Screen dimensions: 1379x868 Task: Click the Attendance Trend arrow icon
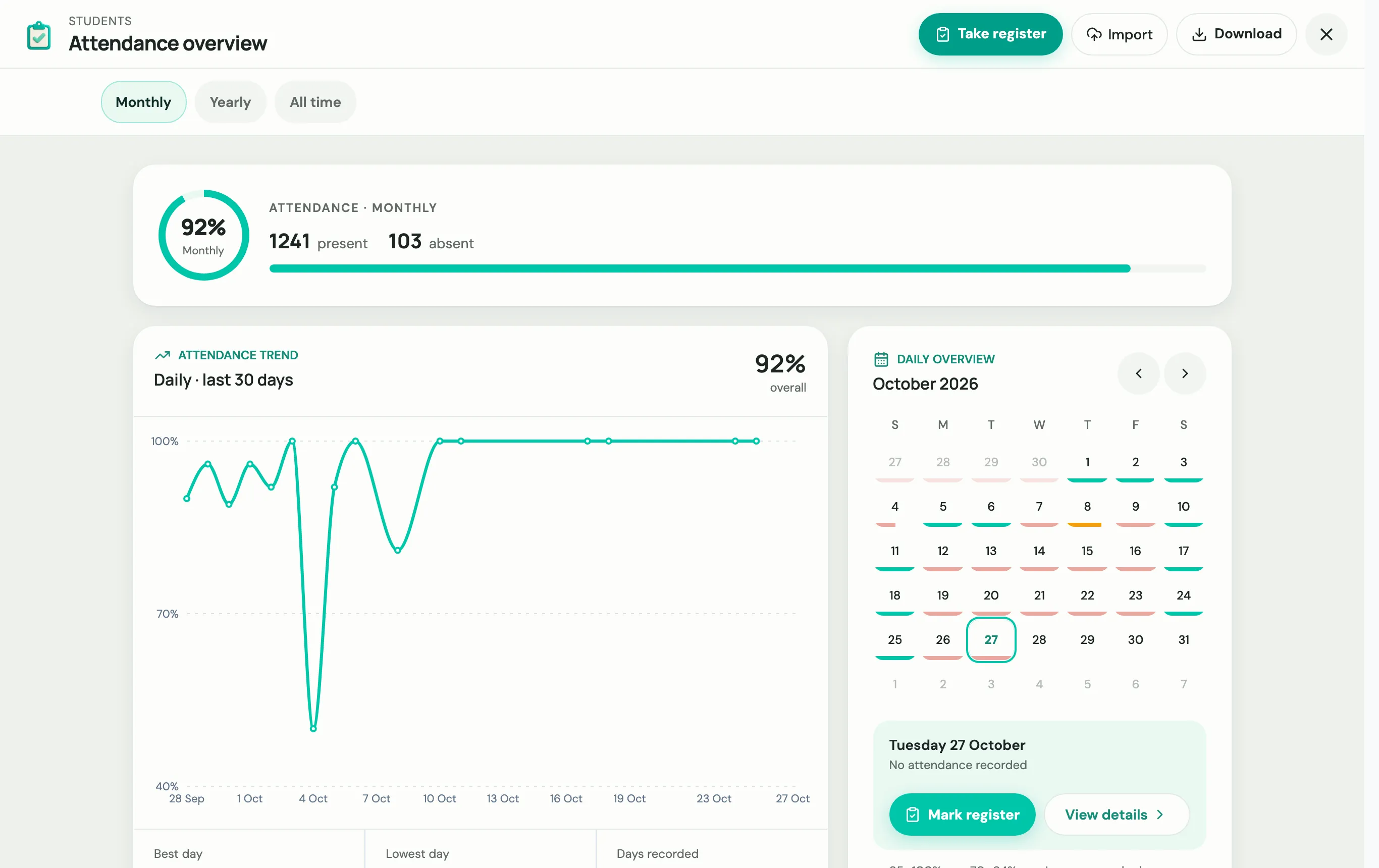[x=162, y=355]
